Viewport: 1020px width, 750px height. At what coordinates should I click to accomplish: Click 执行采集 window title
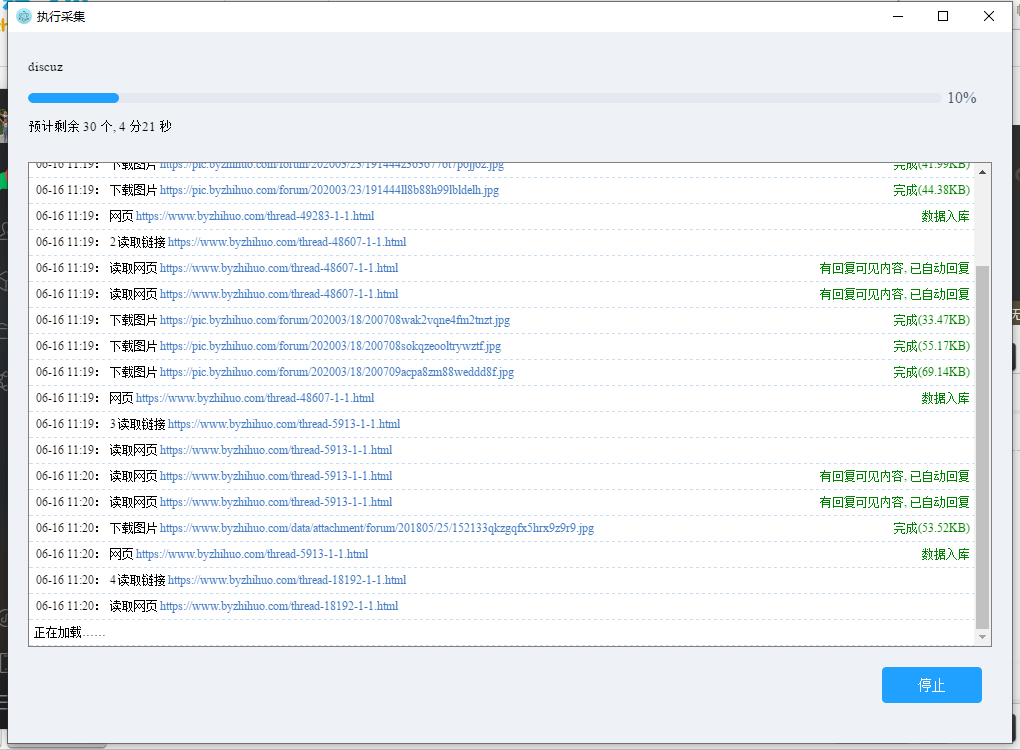pyautogui.click(x=60, y=16)
